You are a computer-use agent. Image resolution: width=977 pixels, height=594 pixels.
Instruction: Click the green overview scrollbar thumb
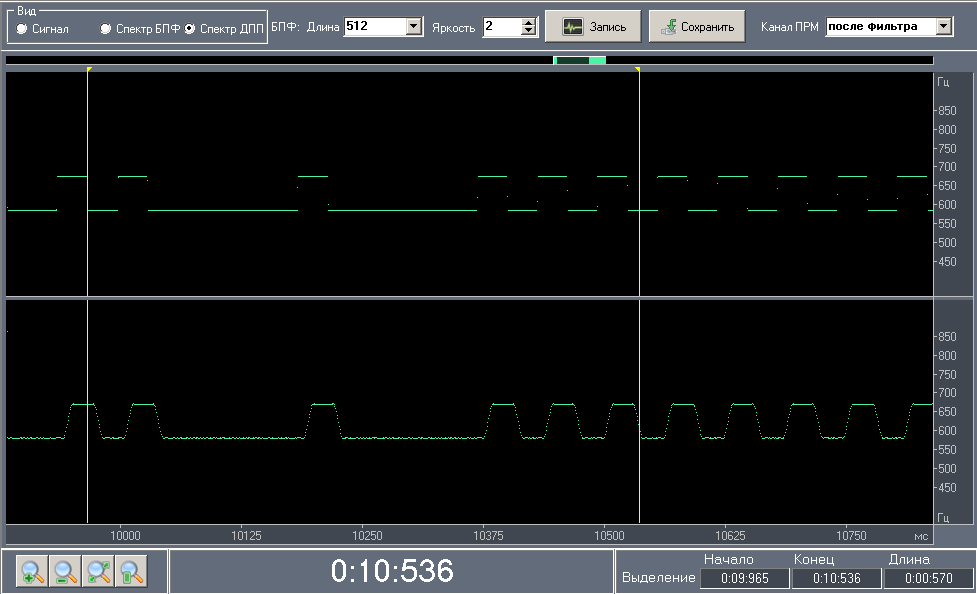(580, 61)
